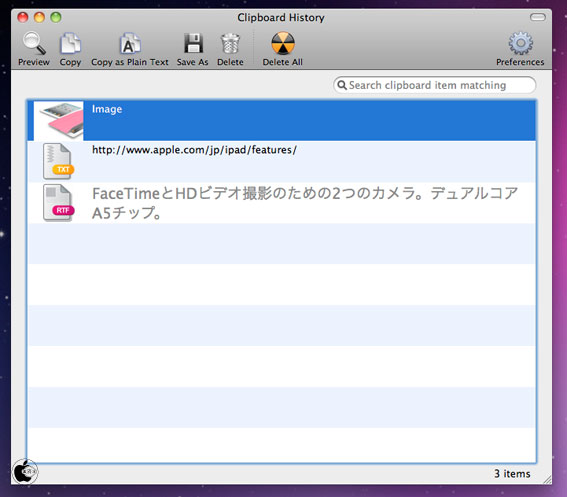Focus the Search clipboard item matching field
Screen dimensions: 567x497
434,85
